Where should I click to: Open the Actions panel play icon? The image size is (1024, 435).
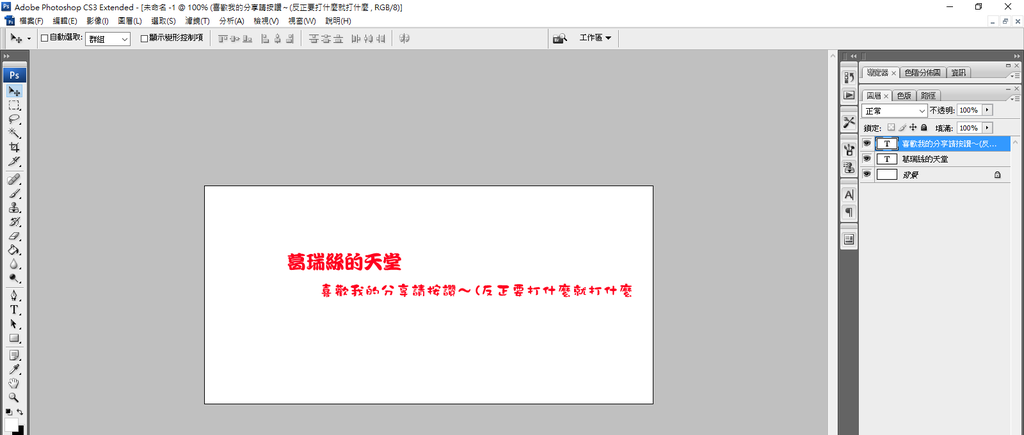(849, 95)
